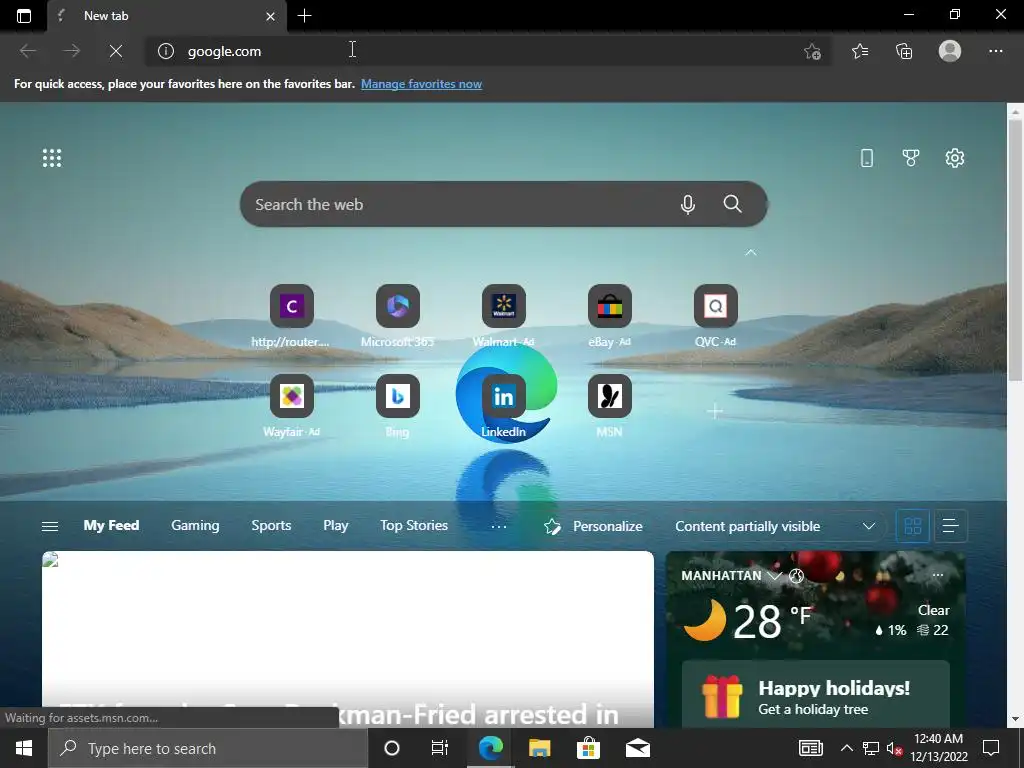Add a new quick link site
This screenshot has width=1024, height=768.
click(715, 411)
